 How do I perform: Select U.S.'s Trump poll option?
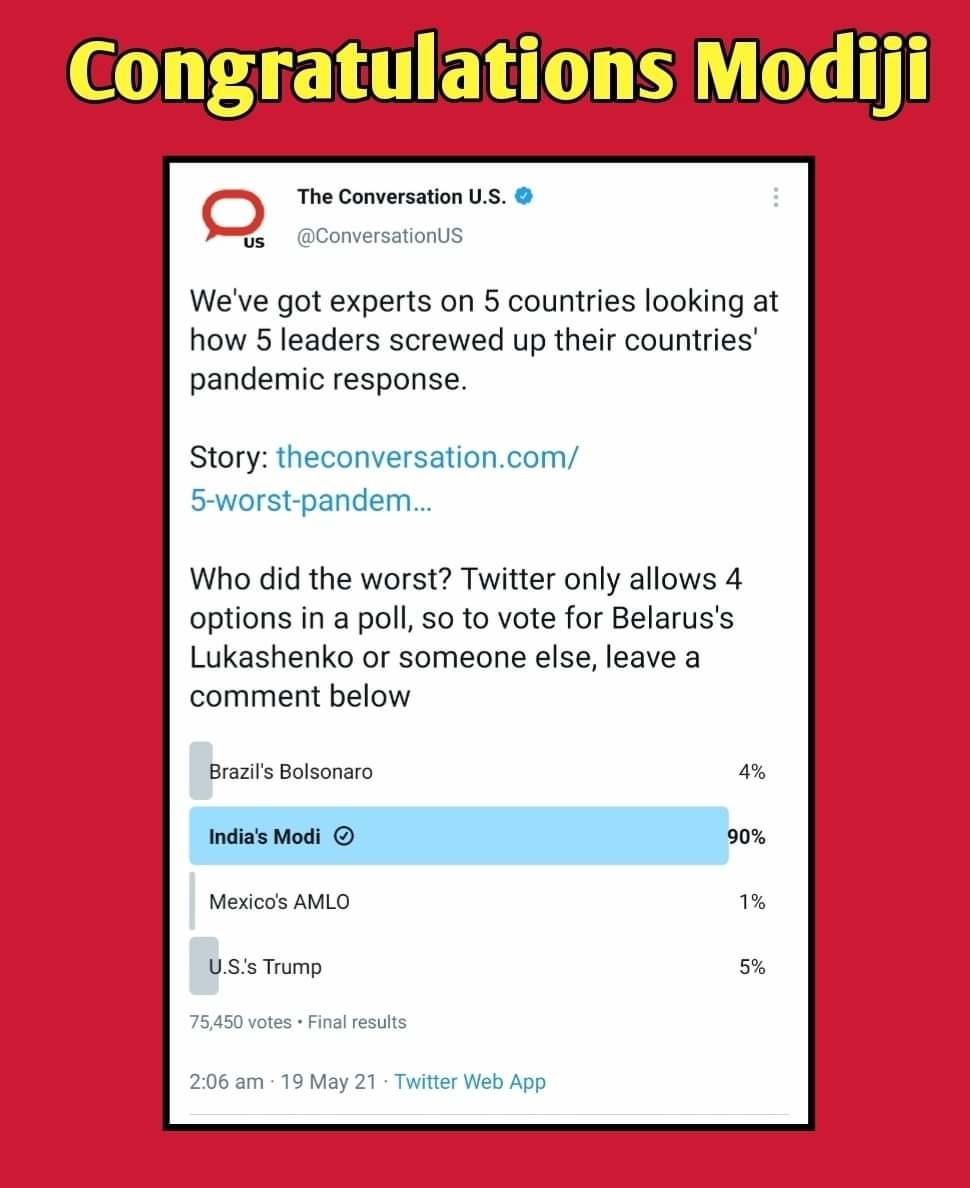pos(477,967)
